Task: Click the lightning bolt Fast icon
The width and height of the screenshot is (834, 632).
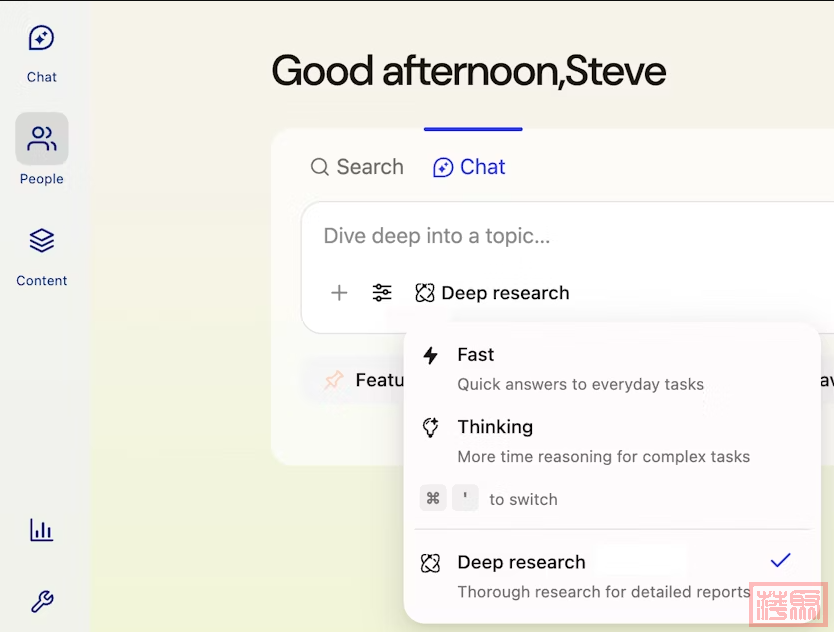Action: pyautogui.click(x=431, y=355)
